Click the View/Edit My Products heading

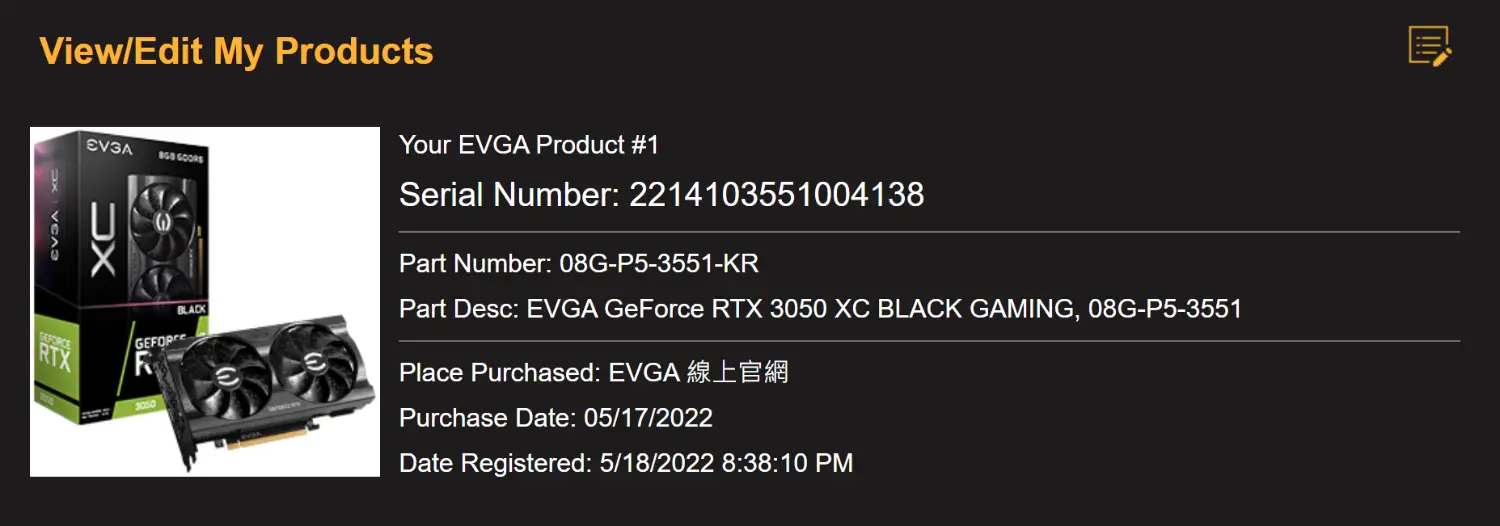coord(236,51)
